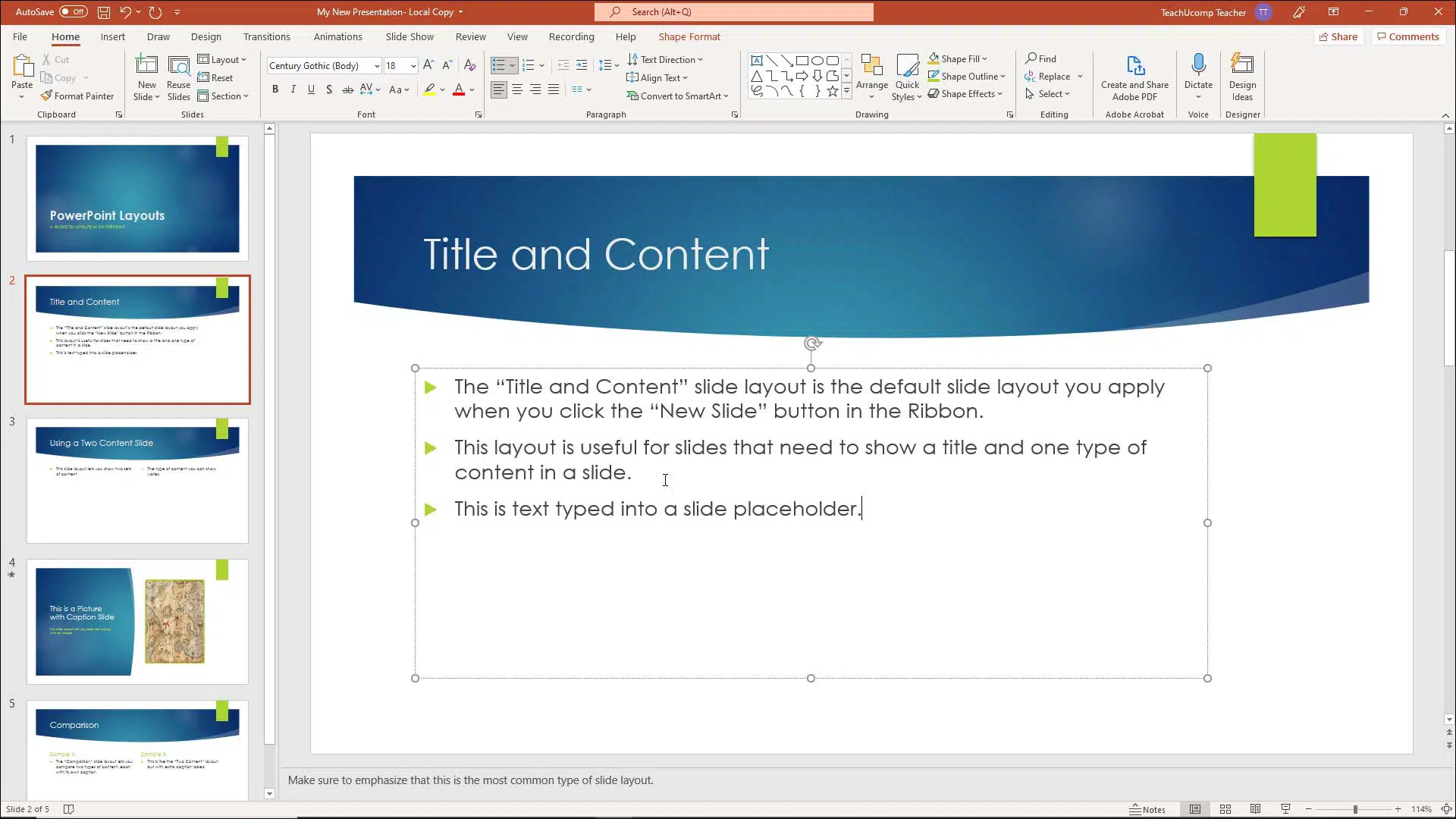
Task: Click the Share button
Action: 1338,36
